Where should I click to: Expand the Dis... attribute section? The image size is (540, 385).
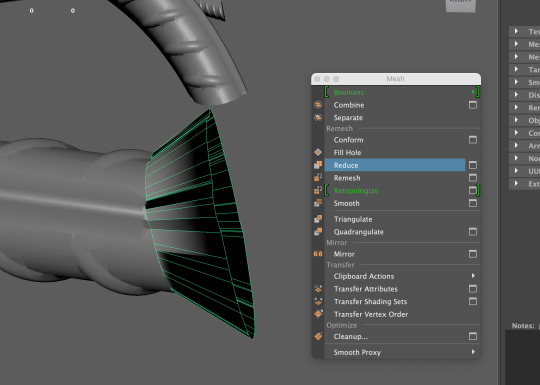(516, 94)
